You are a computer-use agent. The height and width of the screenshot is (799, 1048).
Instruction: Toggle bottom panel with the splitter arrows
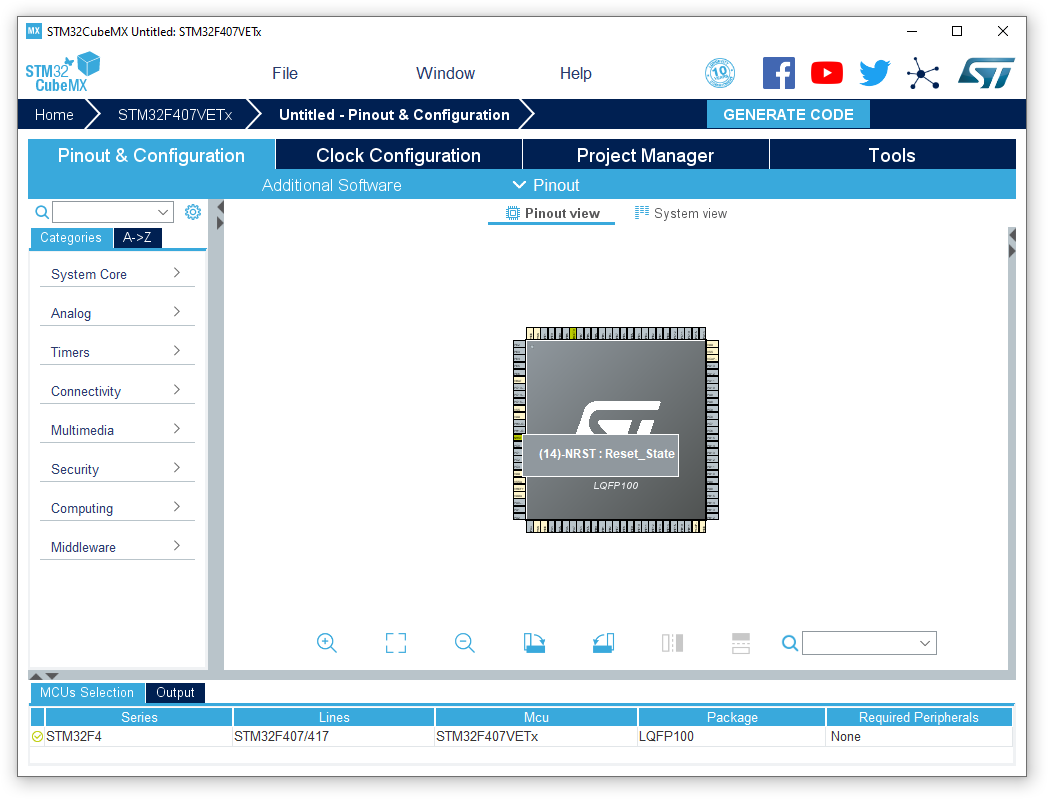click(x=44, y=676)
